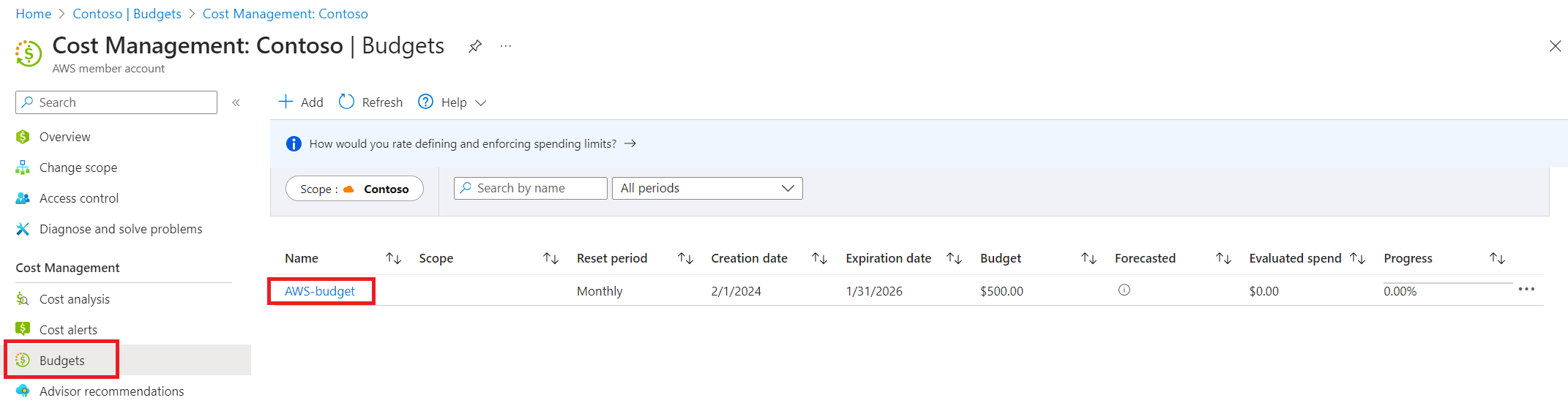
Task: Open the AWS-budget link
Action: [x=319, y=291]
